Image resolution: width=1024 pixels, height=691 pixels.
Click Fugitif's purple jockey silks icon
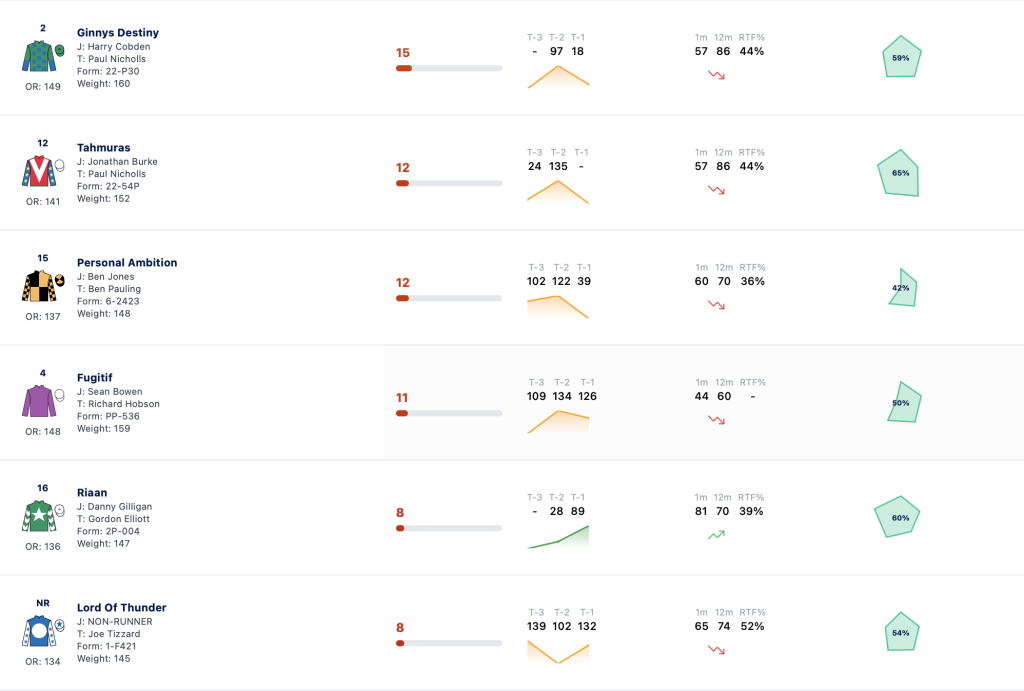(43, 400)
